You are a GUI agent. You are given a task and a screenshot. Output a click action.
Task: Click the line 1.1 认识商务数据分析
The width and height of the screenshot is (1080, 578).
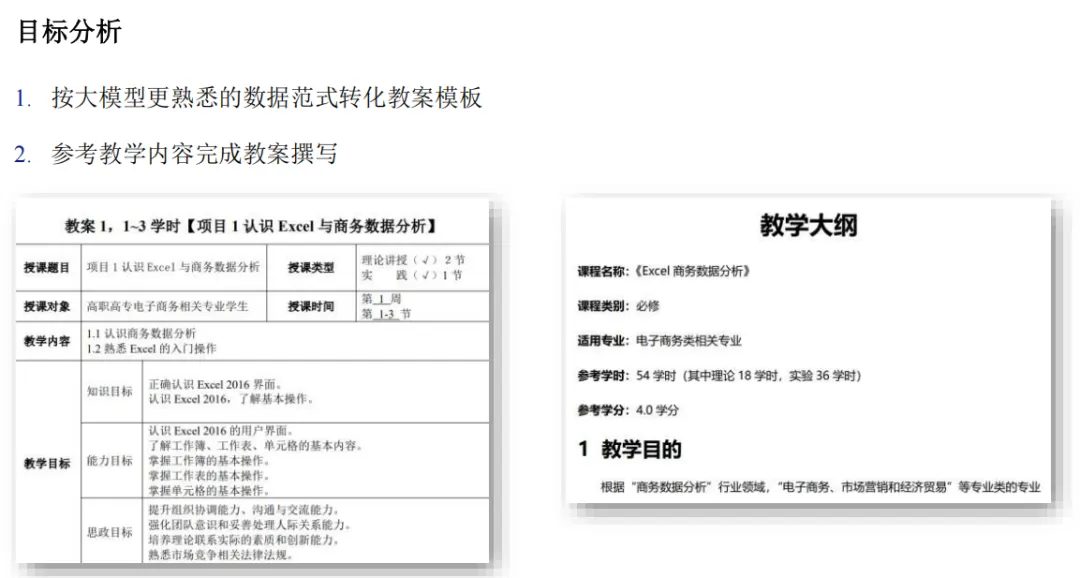pos(141,333)
